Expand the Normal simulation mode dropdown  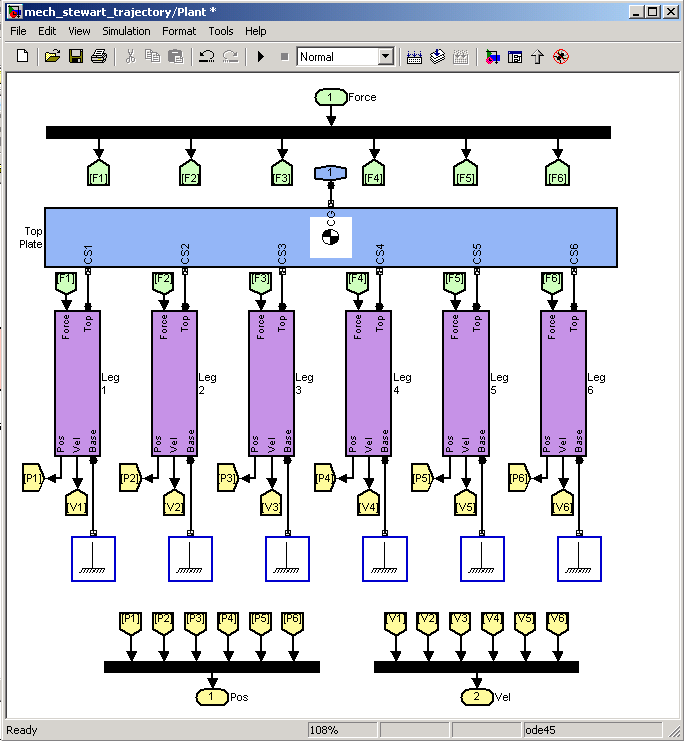tap(385, 57)
